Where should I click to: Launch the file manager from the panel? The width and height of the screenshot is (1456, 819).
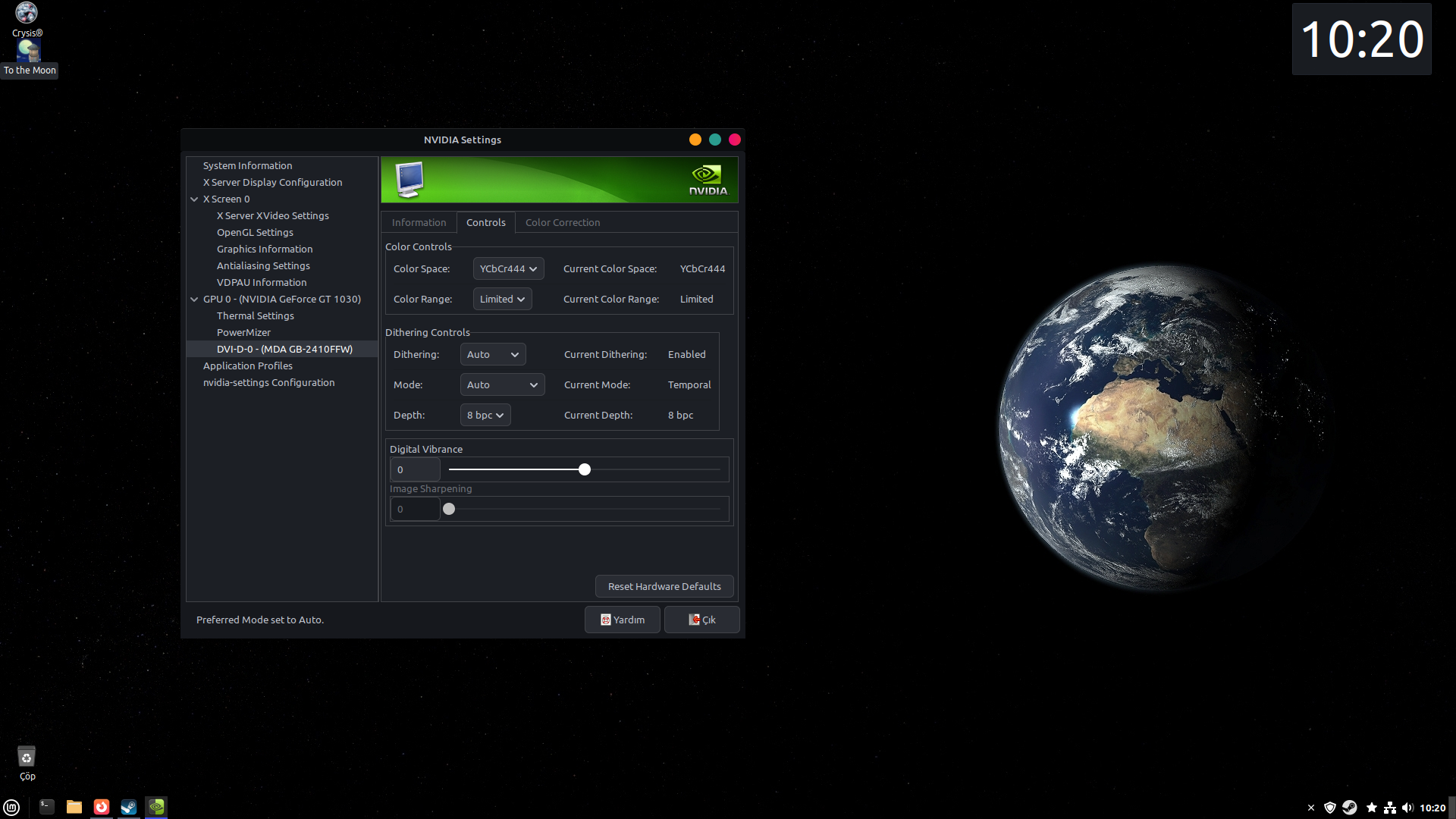[x=74, y=807]
